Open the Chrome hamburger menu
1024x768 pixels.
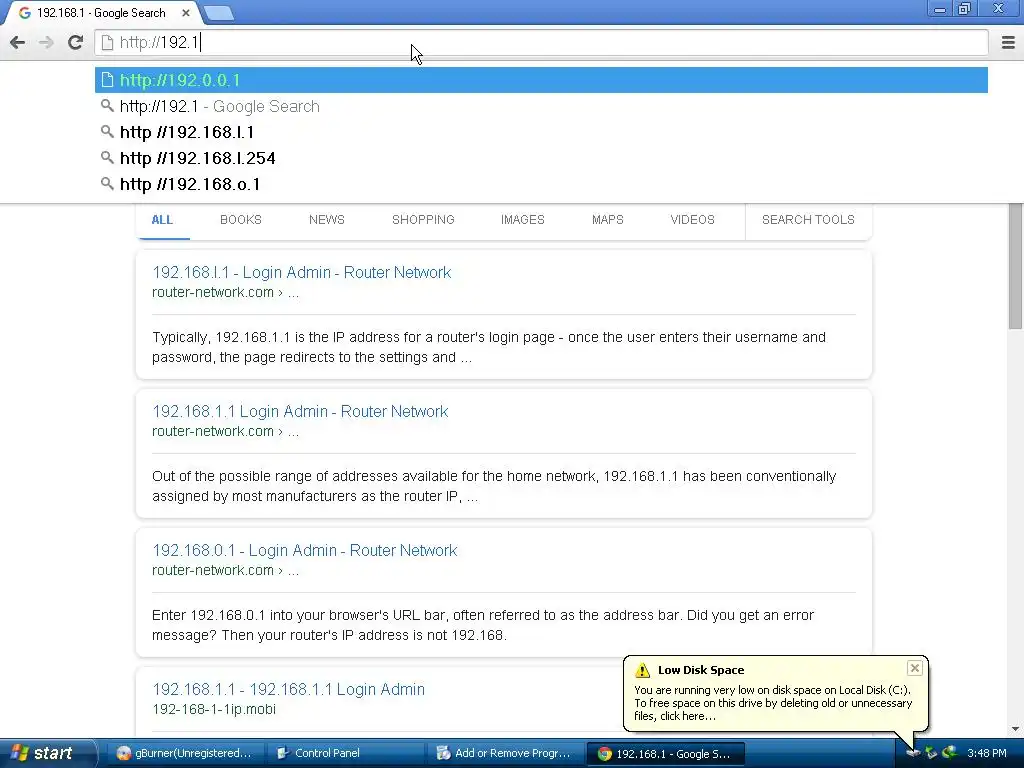[x=1008, y=42]
